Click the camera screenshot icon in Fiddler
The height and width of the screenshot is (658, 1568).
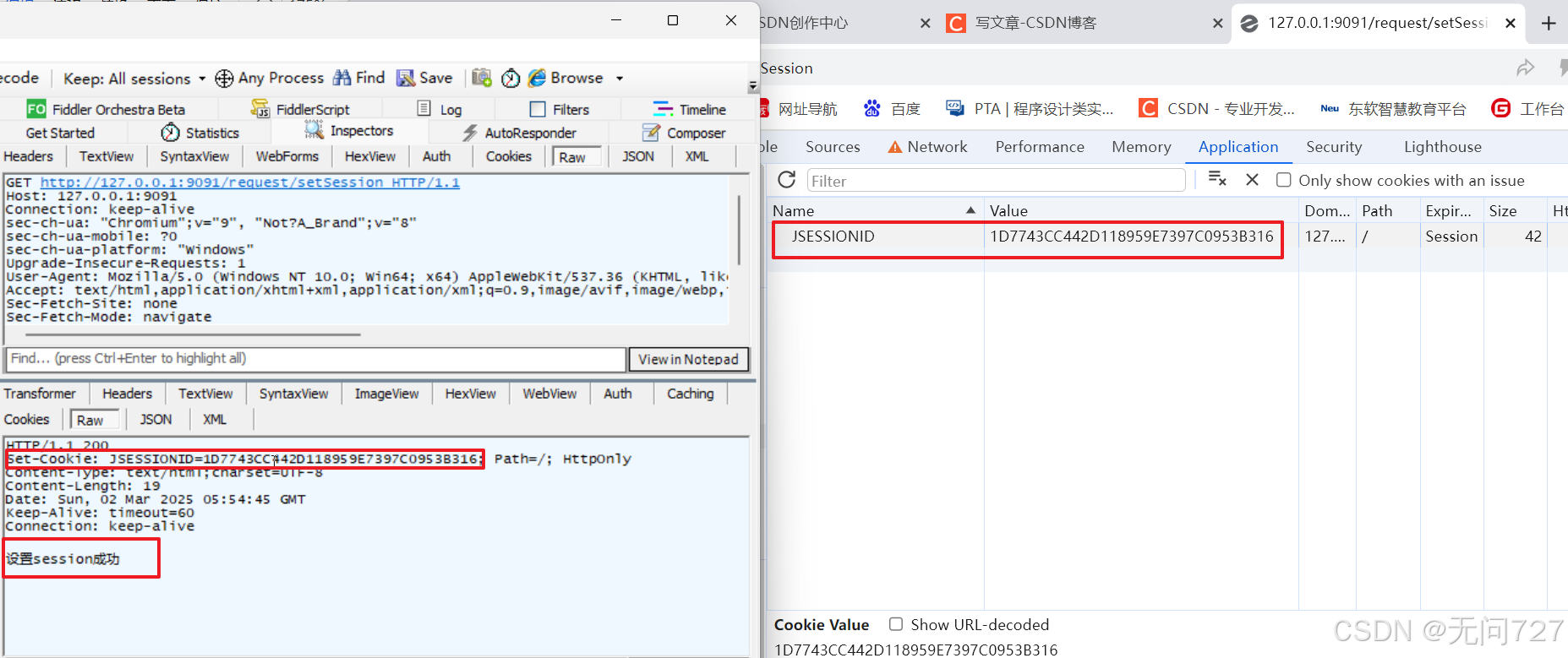(x=482, y=78)
